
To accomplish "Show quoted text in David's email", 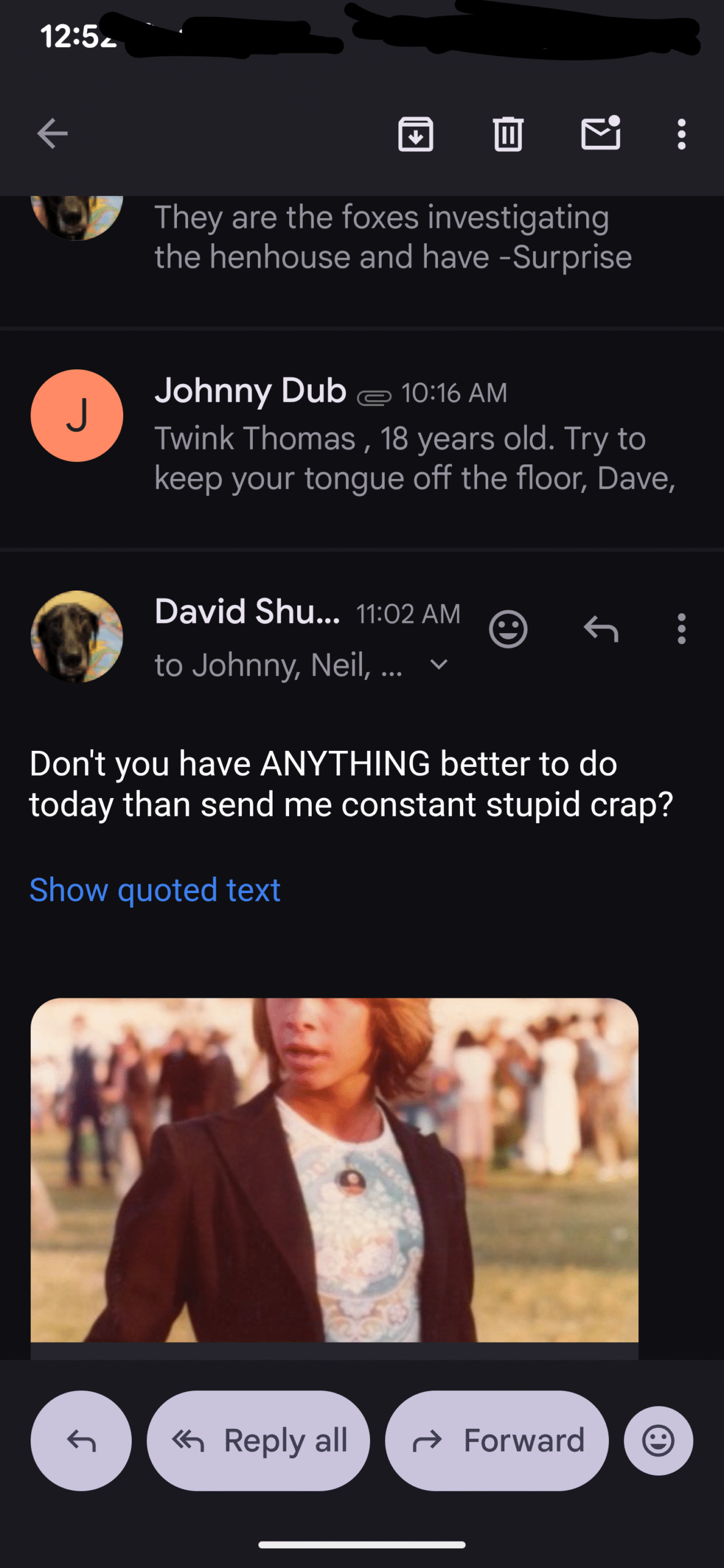I will point(155,890).
